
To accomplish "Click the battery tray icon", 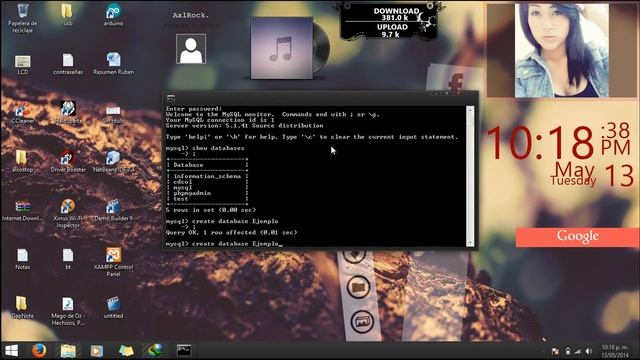I will [567, 351].
